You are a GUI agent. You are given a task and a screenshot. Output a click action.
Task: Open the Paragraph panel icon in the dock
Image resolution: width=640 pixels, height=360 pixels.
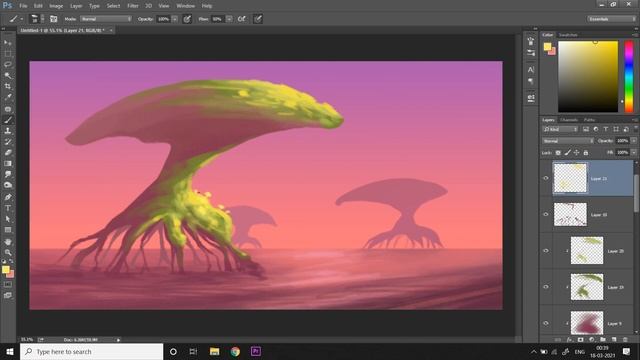pos(531,81)
